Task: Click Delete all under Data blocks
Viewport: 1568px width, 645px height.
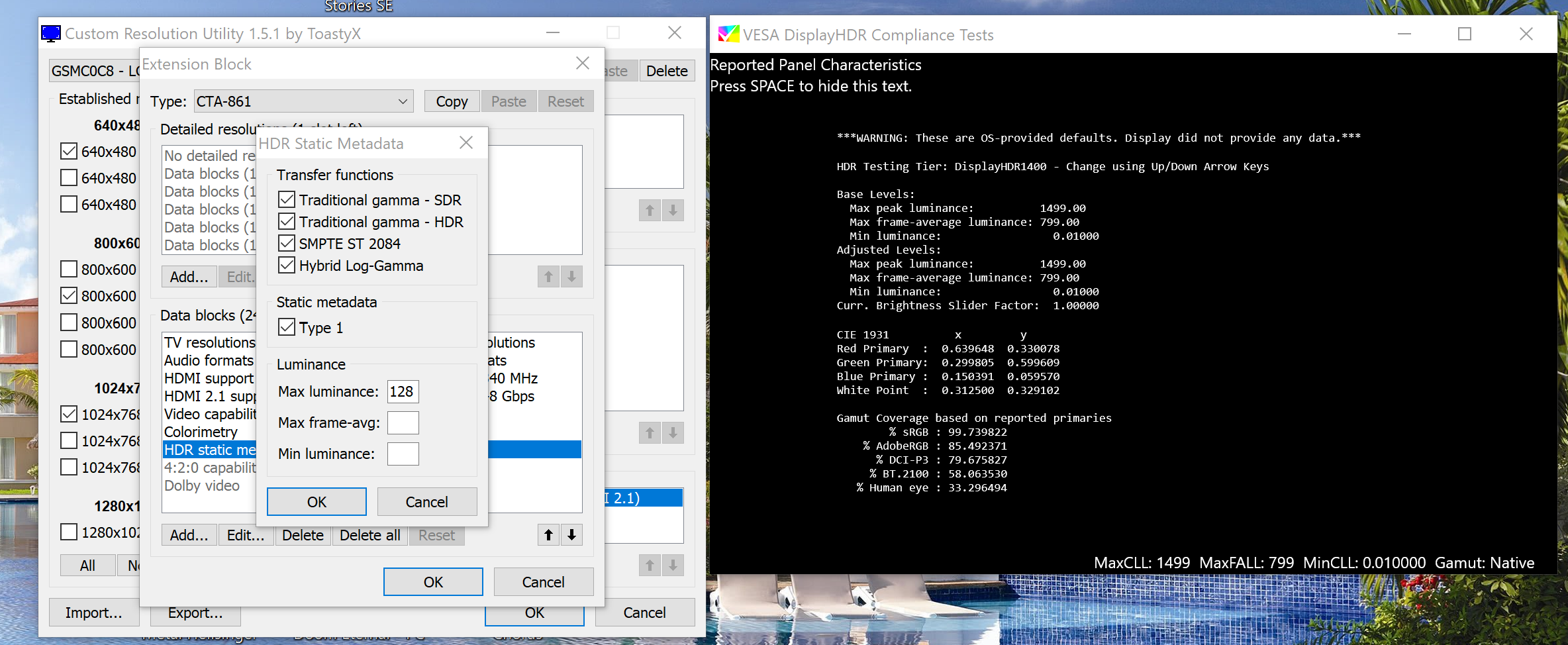Action: (369, 534)
